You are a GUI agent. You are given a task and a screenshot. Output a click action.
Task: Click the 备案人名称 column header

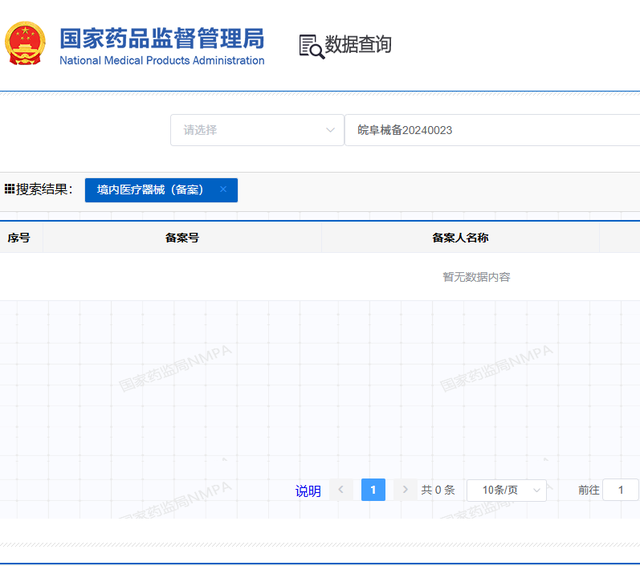460,238
